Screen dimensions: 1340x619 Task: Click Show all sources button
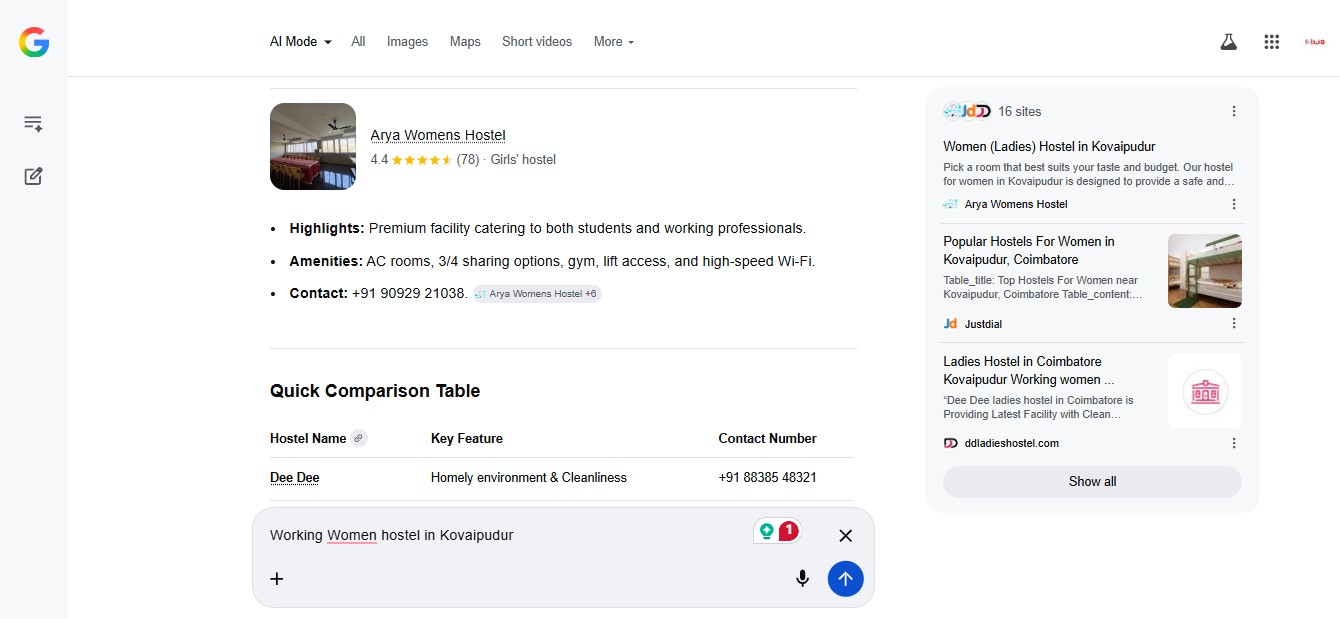1092,481
